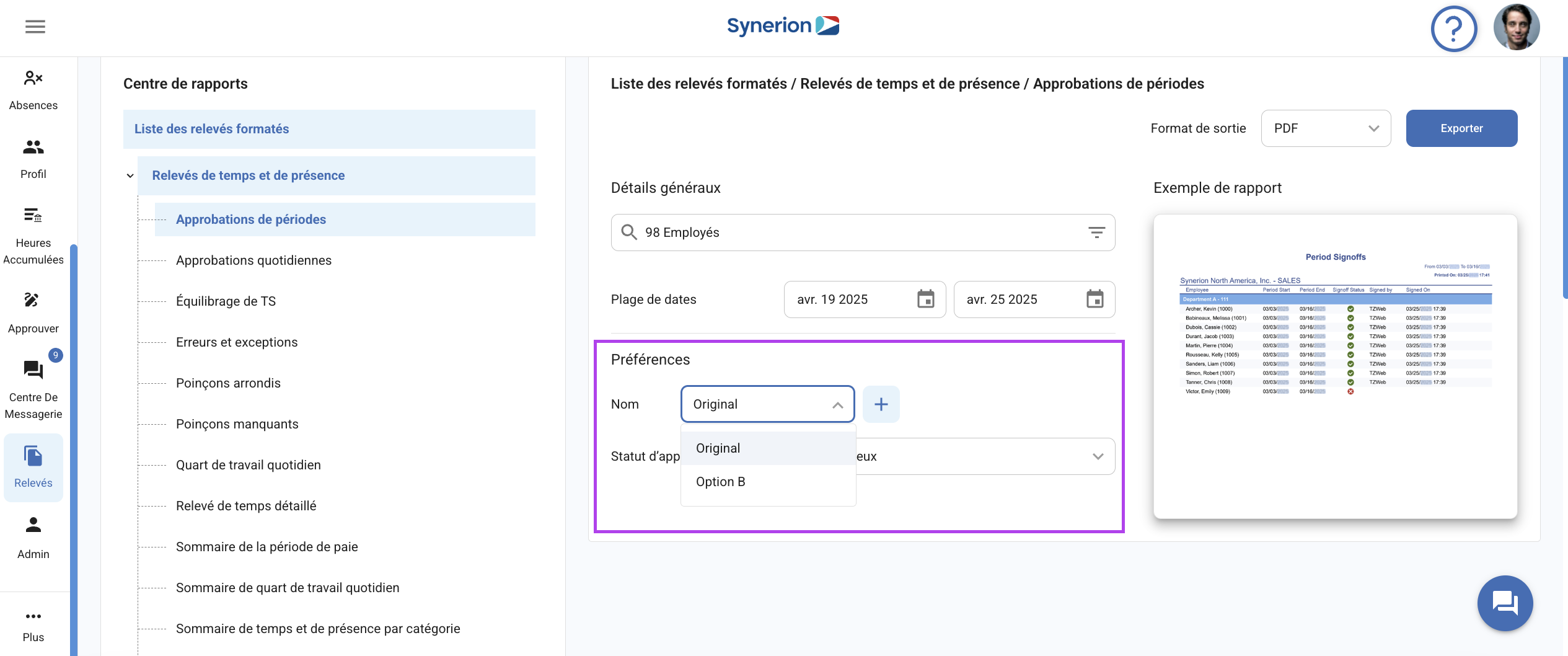Go to Heures Accumulées in sidebar
Screen dimensions: 1568x656
(33, 236)
